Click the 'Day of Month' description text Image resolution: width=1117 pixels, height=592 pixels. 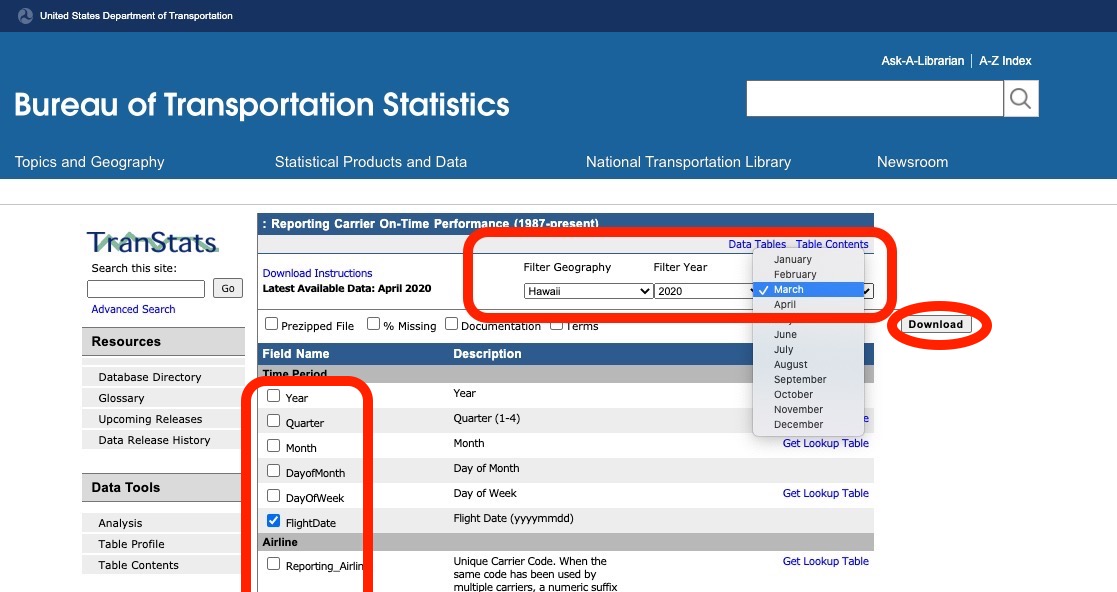click(x=487, y=468)
